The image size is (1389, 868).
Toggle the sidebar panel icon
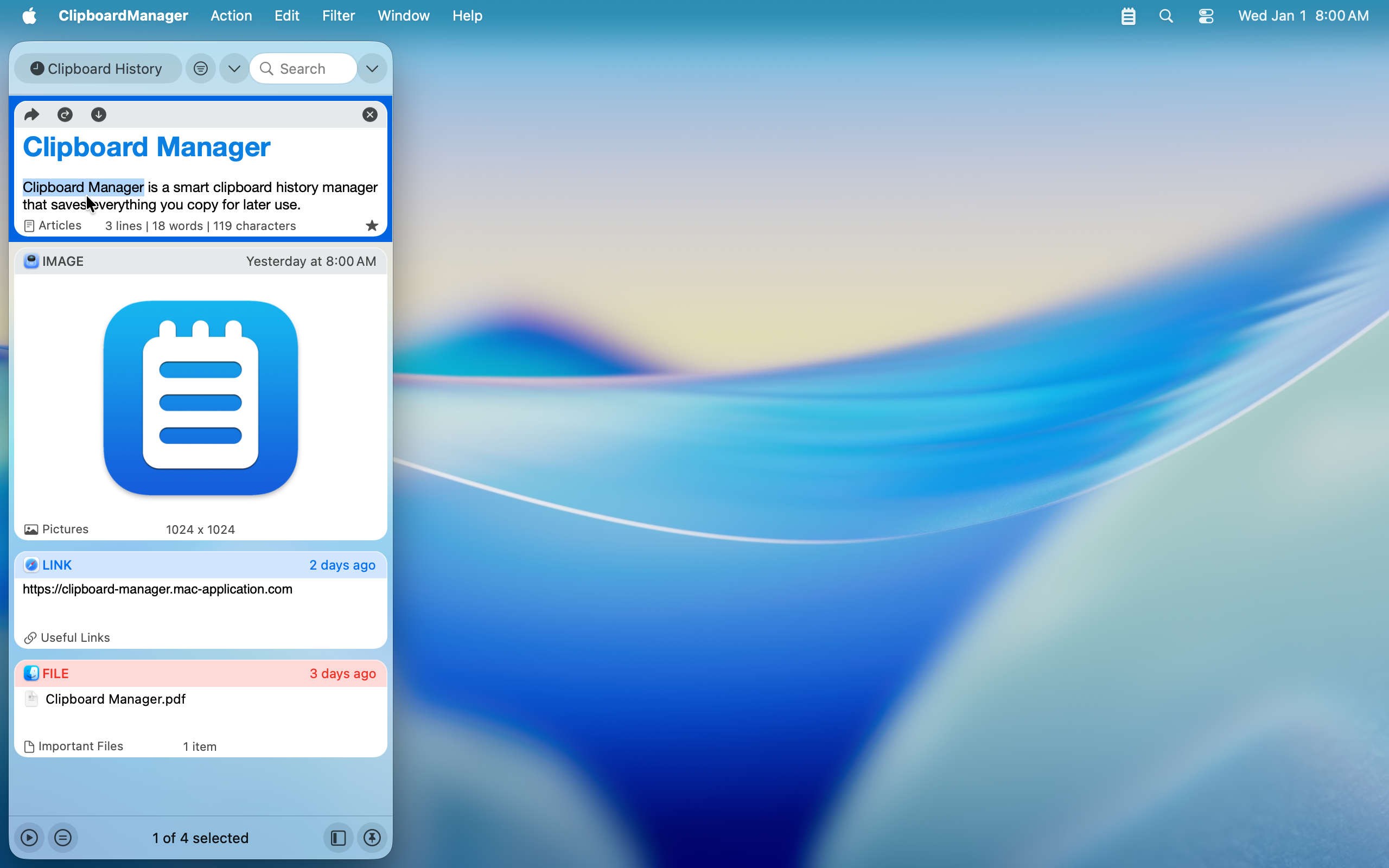(338, 838)
